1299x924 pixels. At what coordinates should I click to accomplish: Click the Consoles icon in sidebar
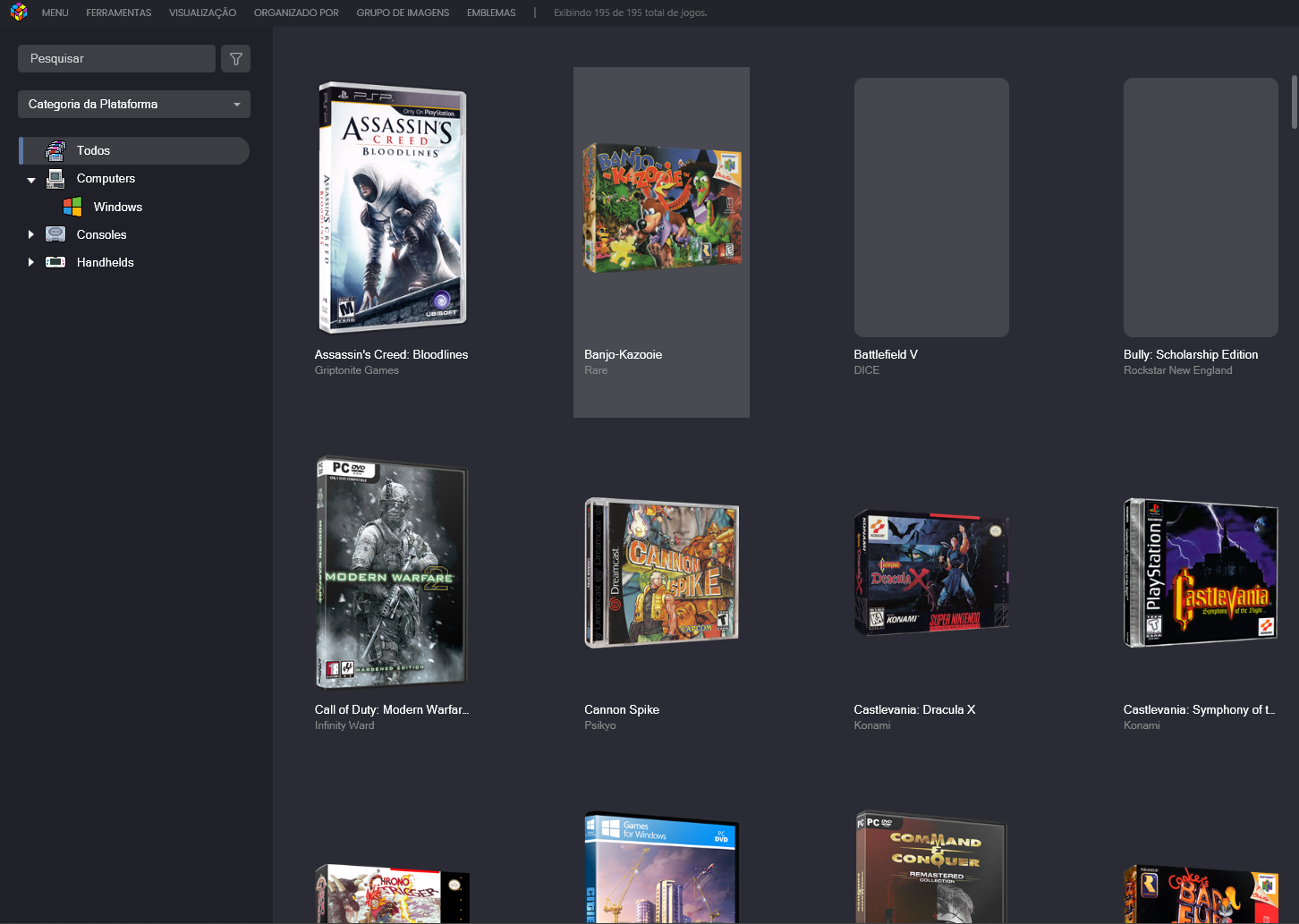[55, 234]
